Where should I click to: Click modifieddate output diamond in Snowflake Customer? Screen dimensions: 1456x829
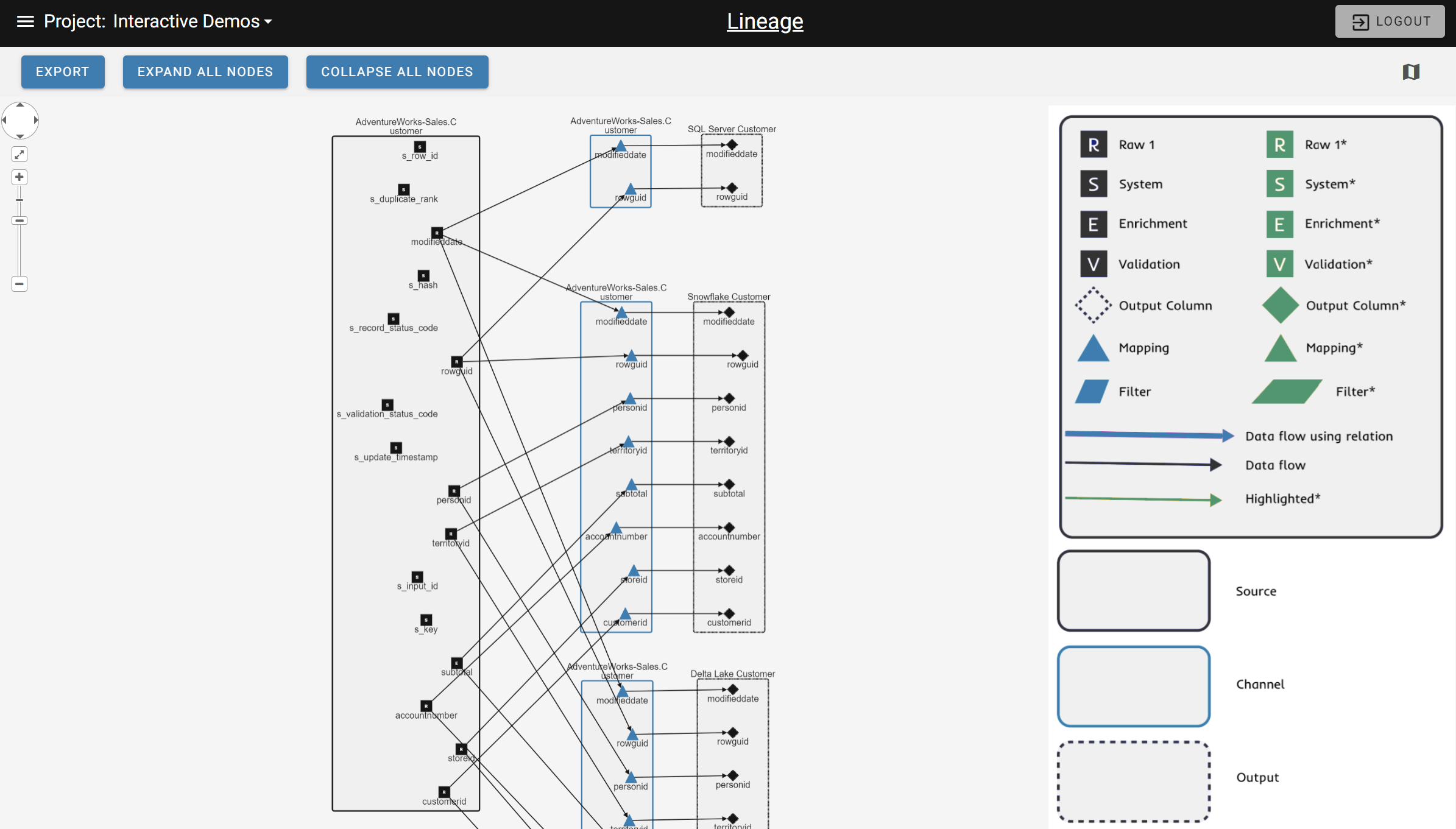click(x=729, y=312)
